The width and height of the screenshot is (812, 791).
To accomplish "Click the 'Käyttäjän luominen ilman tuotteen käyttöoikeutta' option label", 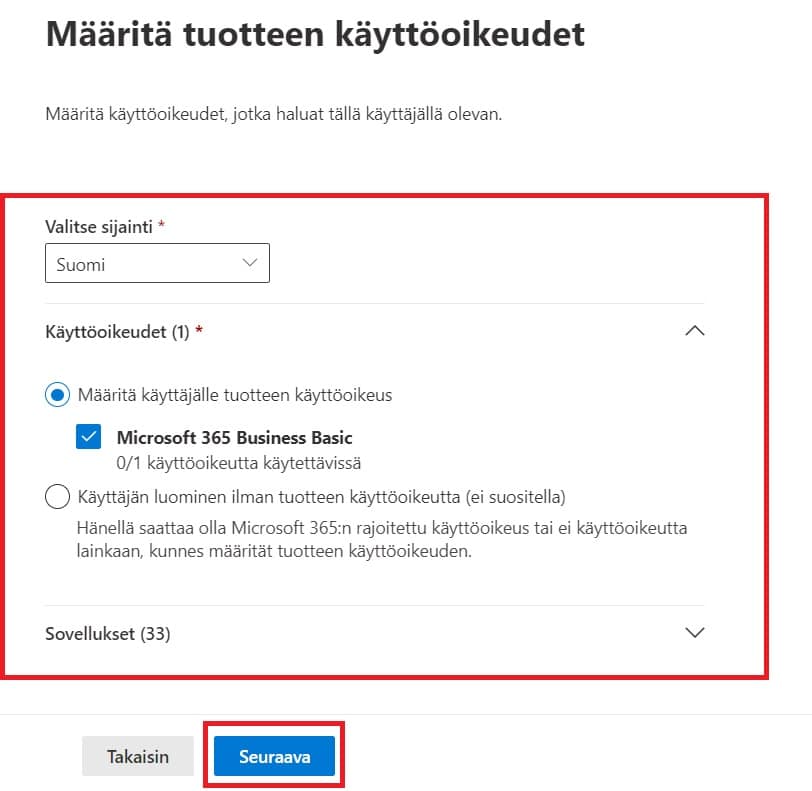I will 322,497.
